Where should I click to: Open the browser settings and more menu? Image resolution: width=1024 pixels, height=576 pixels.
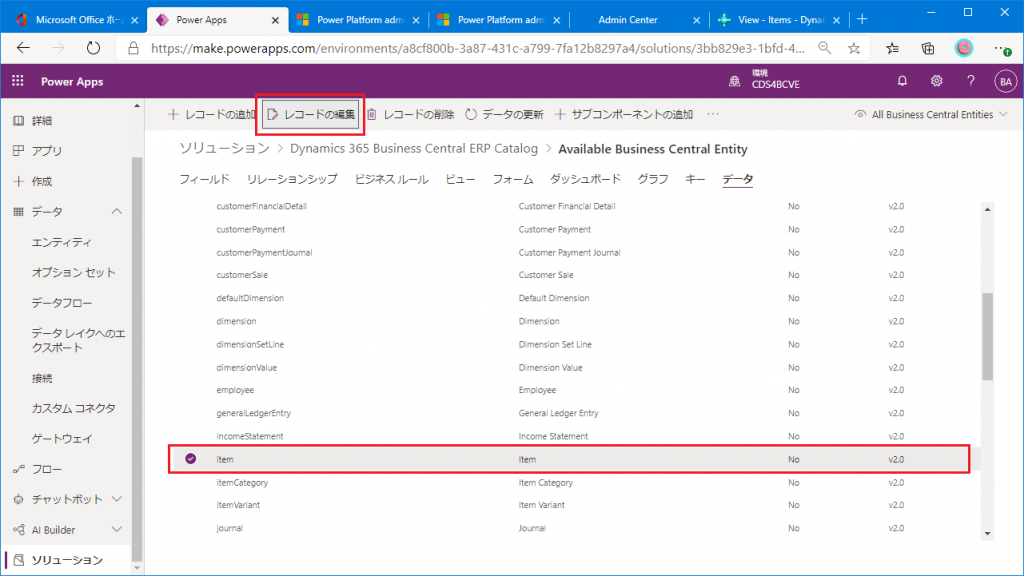[1002, 48]
